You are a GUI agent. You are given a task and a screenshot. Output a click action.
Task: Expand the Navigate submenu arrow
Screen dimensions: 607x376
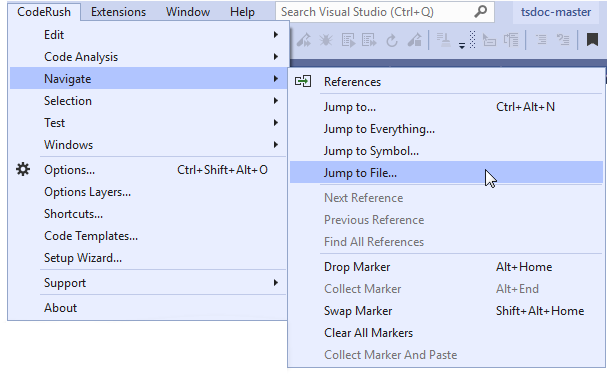[x=276, y=79]
